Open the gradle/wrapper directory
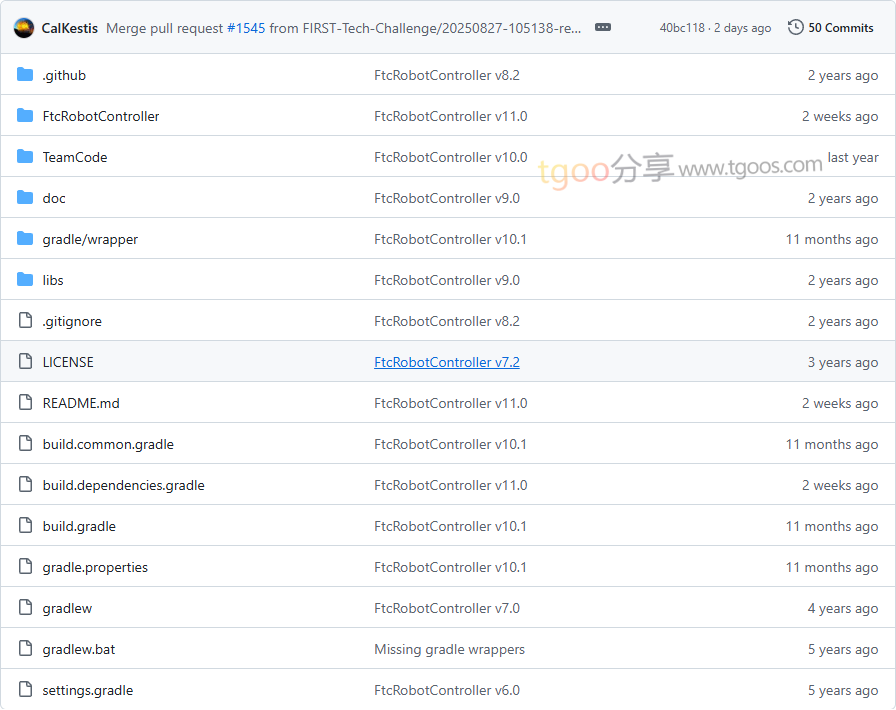Image resolution: width=896 pixels, height=710 pixels. [x=90, y=240]
